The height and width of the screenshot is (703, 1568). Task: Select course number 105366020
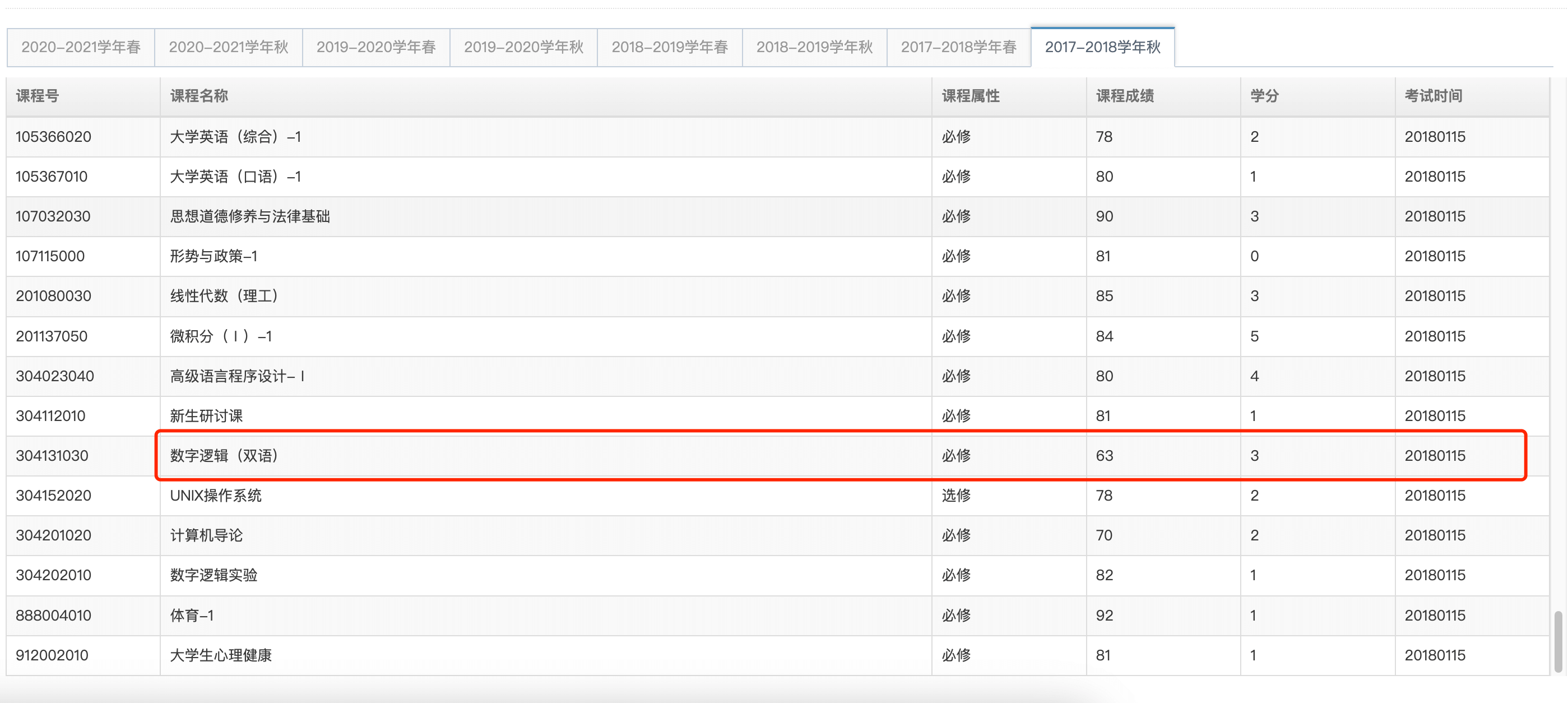(54, 136)
